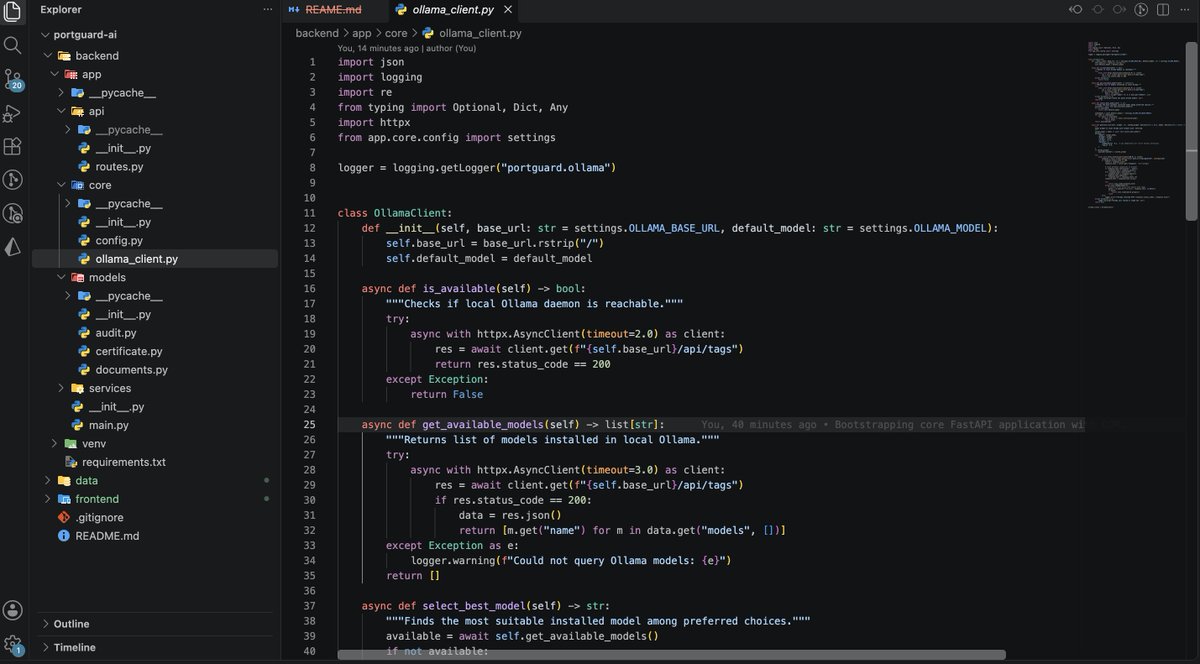The height and width of the screenshot is (664, 1200).
Task: Go to previous change in editor toolbar
Action: pos(1076,9)
